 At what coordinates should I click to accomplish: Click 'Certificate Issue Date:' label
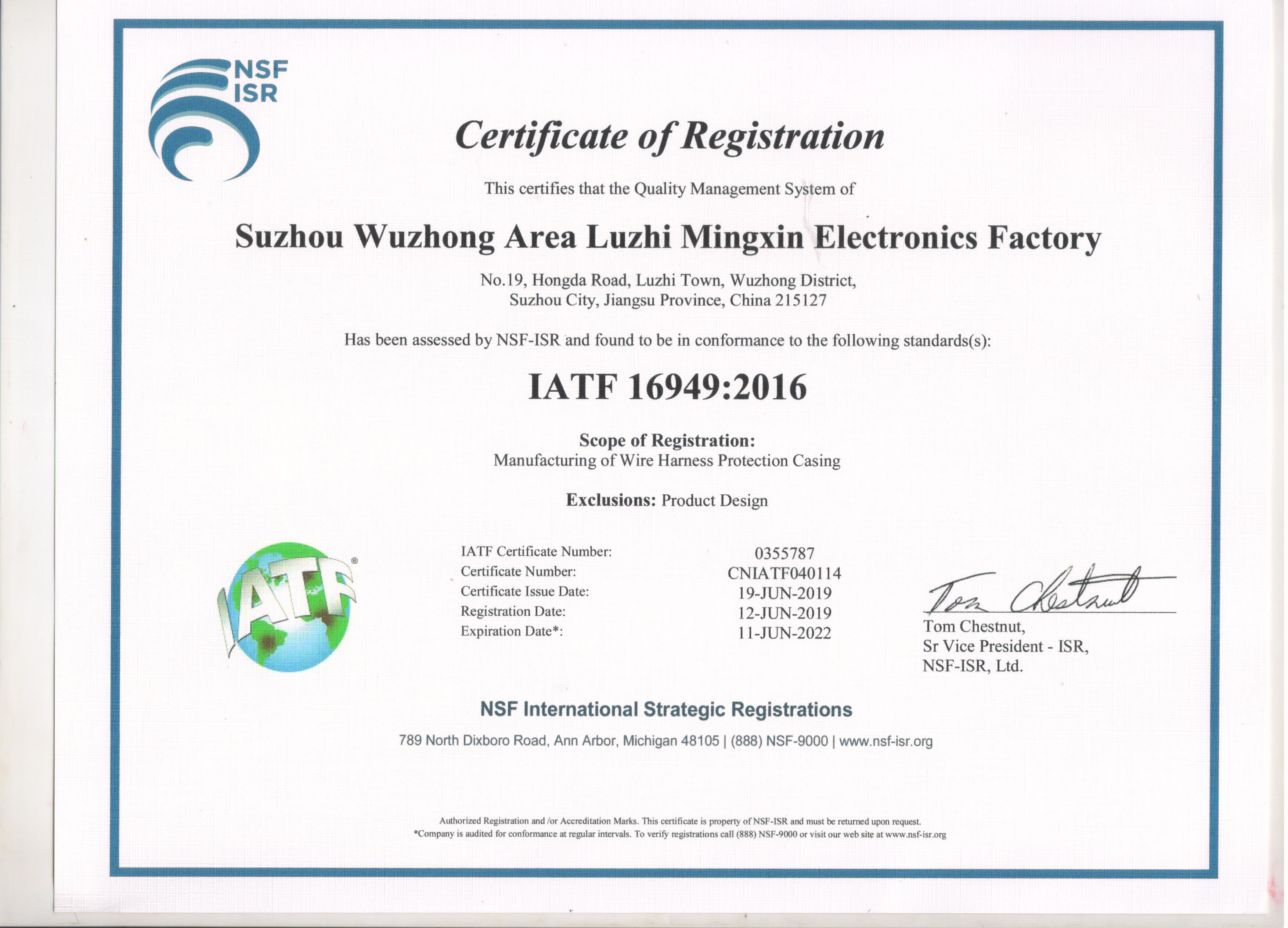525,591
